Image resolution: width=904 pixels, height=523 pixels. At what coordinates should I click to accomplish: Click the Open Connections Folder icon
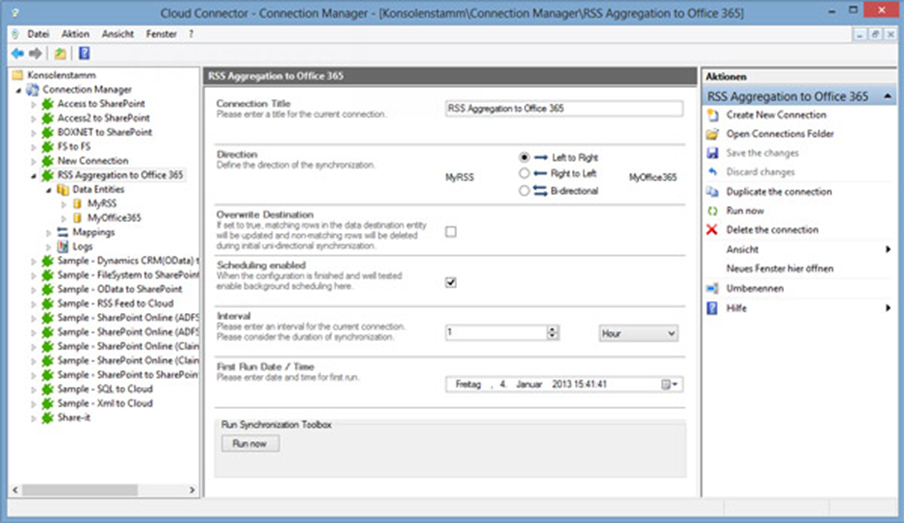click(712, 134)
